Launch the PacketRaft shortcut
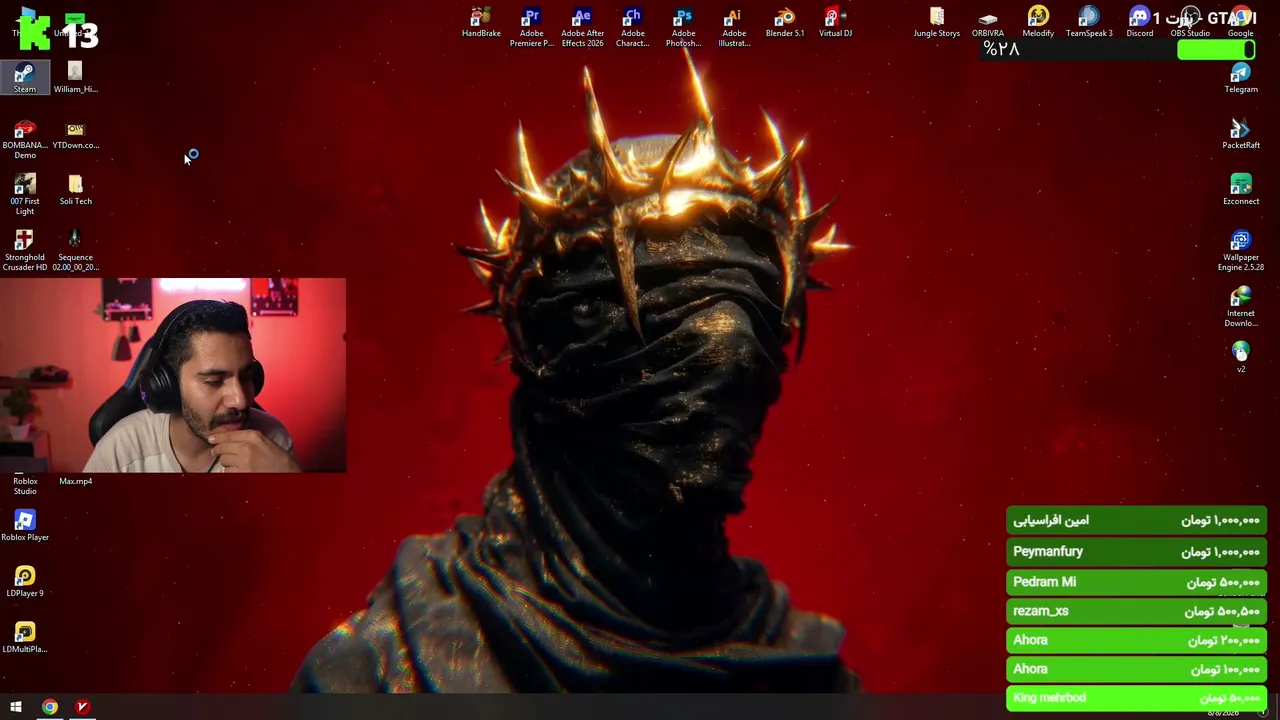 pos(1241,134)
